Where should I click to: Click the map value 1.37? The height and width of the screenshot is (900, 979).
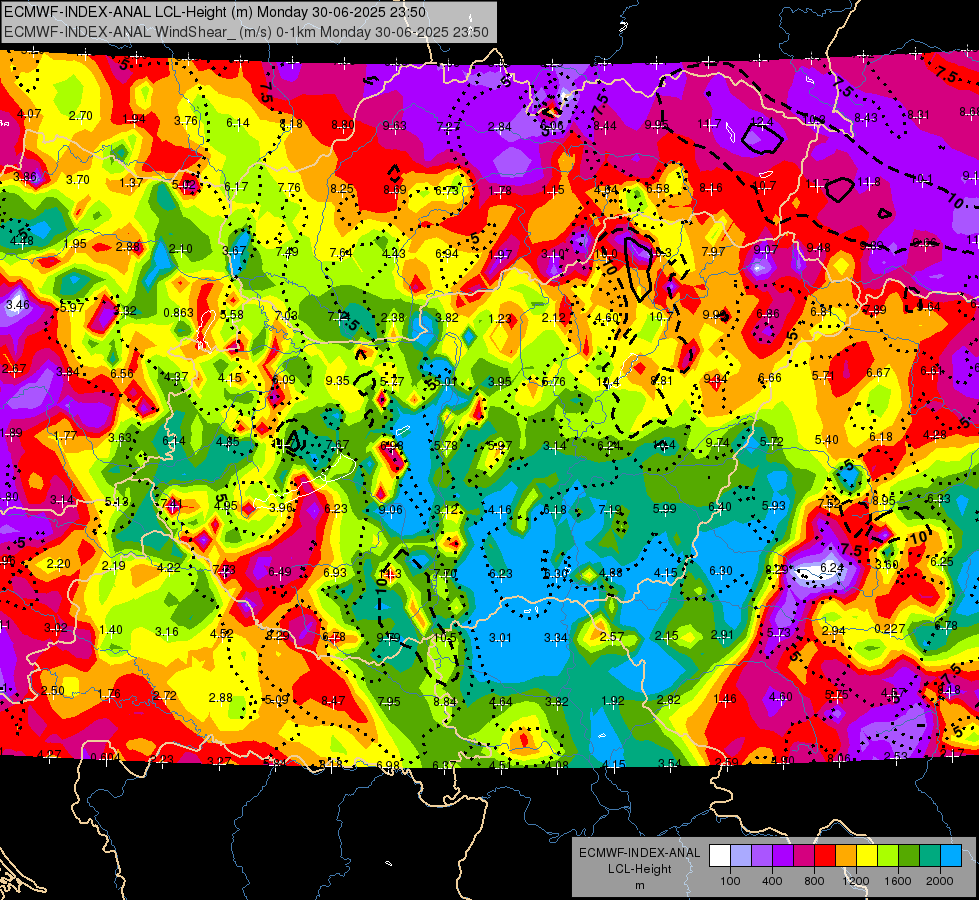131,182
